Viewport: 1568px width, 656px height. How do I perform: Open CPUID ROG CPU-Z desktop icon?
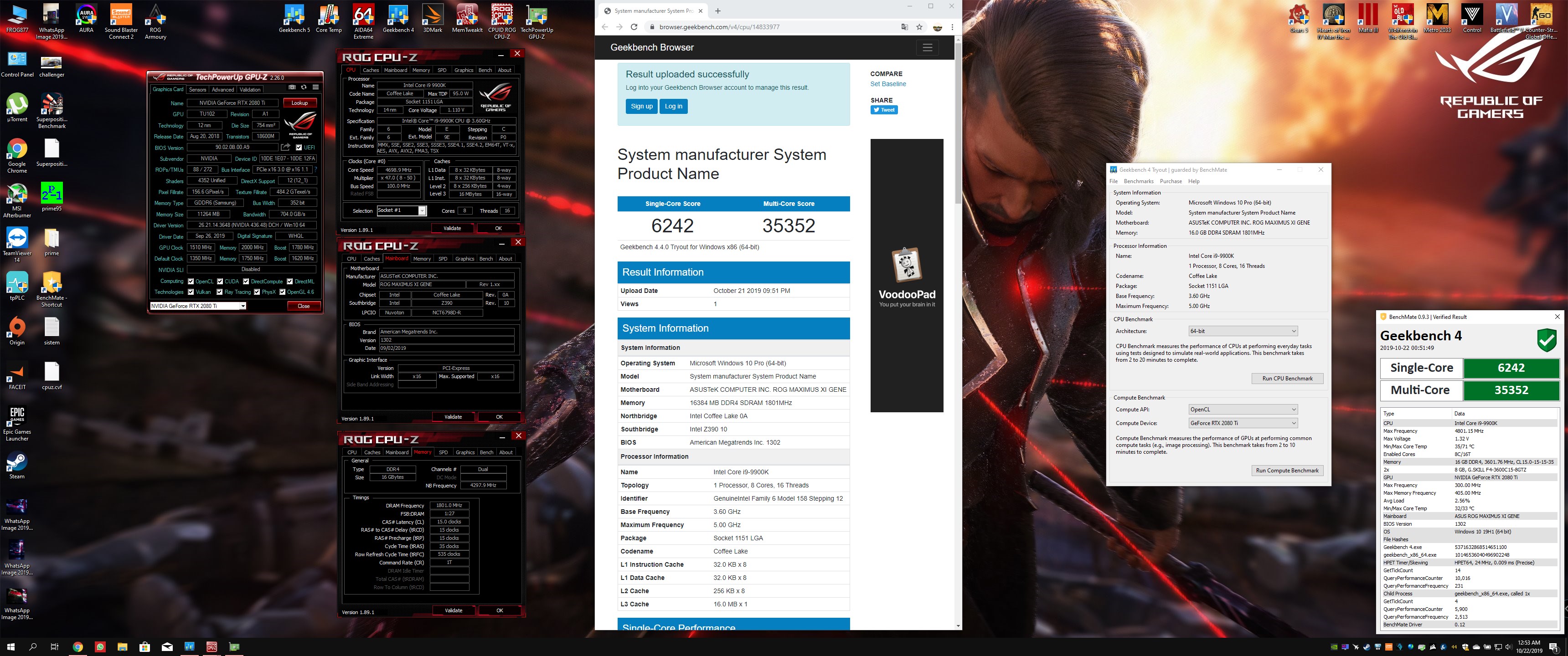tap(502, 22)
